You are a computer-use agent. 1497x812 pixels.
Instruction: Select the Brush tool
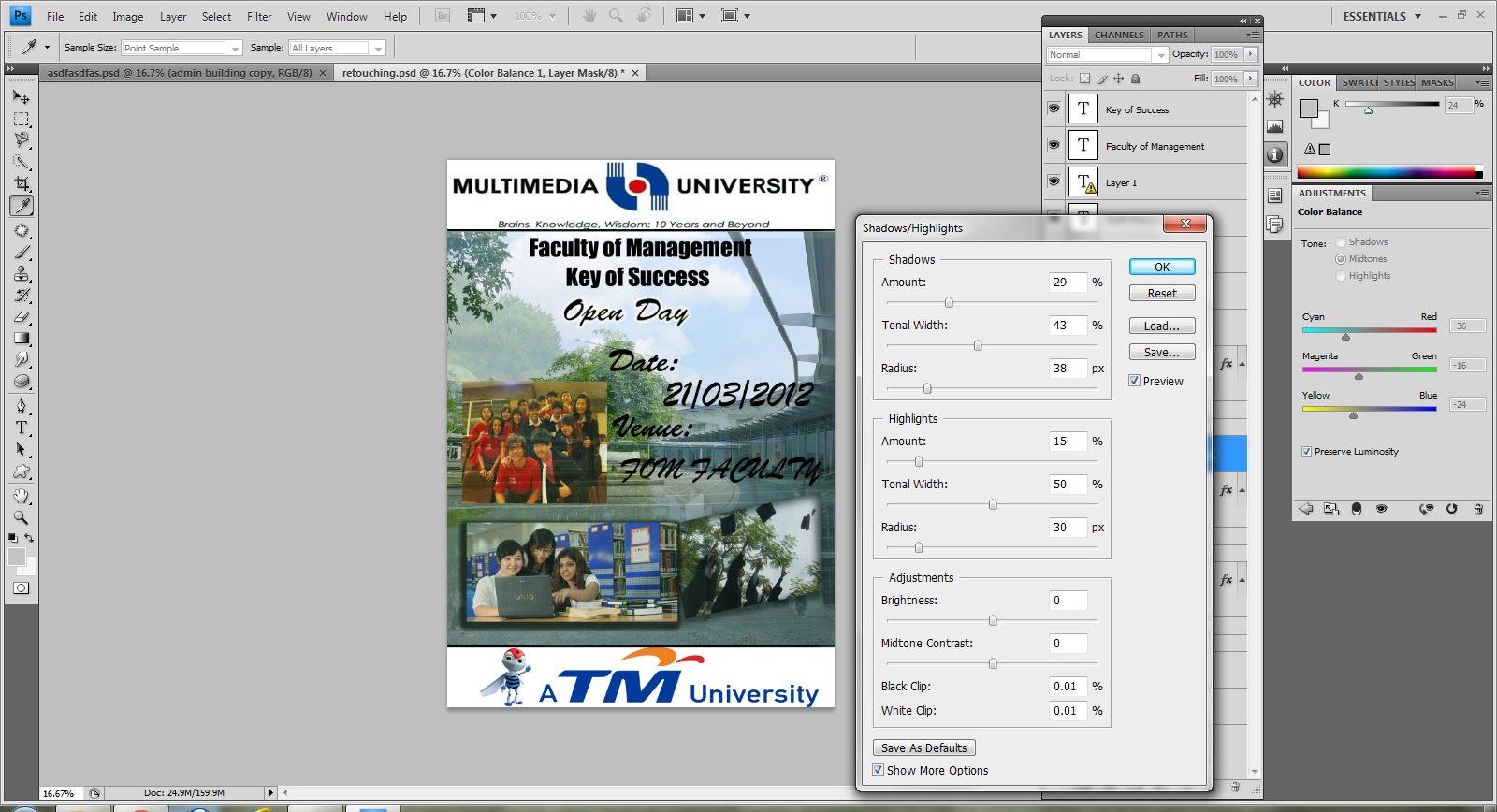point(22,252)
